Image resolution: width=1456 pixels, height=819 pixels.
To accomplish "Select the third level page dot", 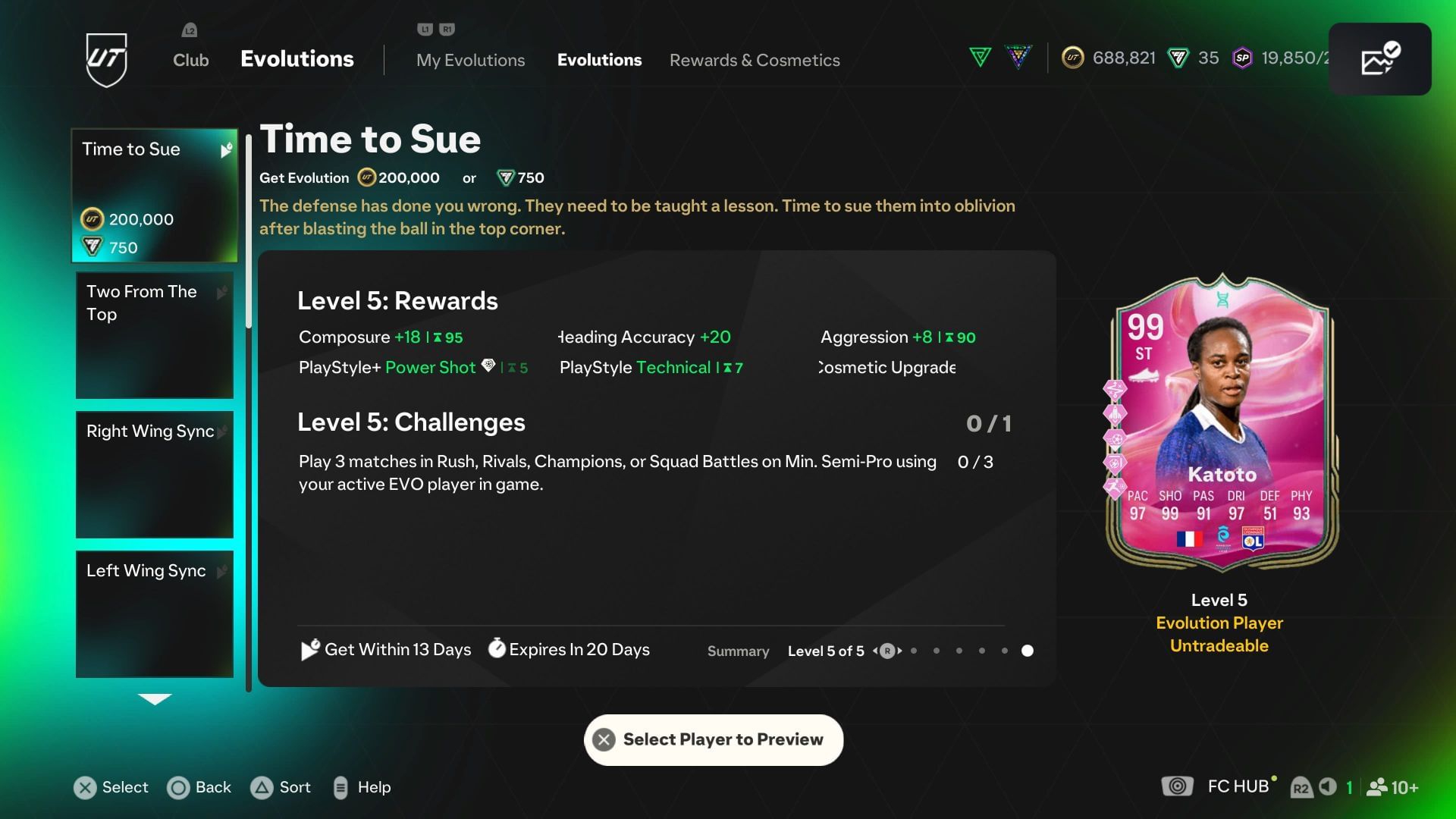I will (959, 651).
